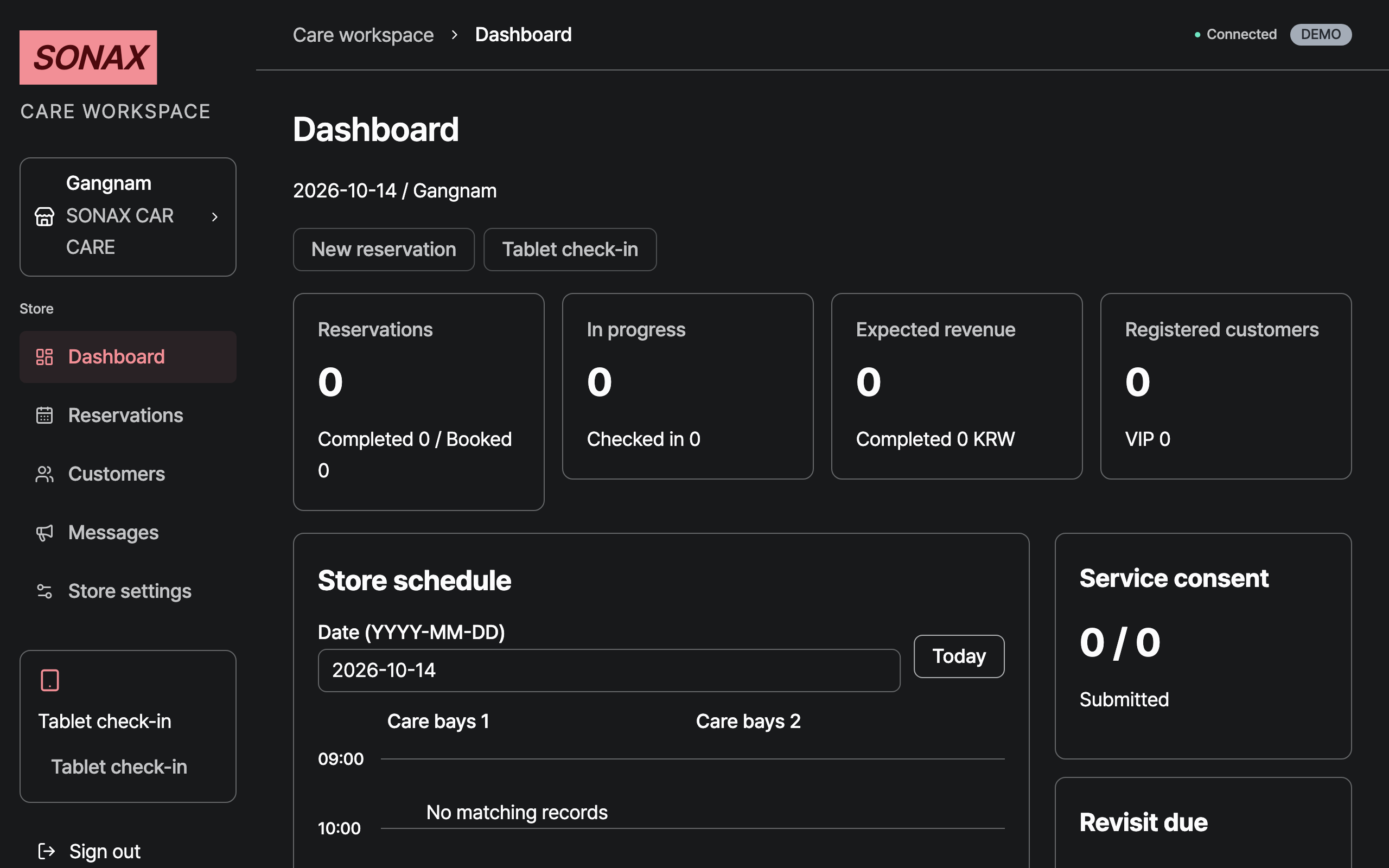Image resolution: width=1389 pixels, height=868 pixels.
Task: Open Customers in the sidebar
Action: [x=128, y=474]
